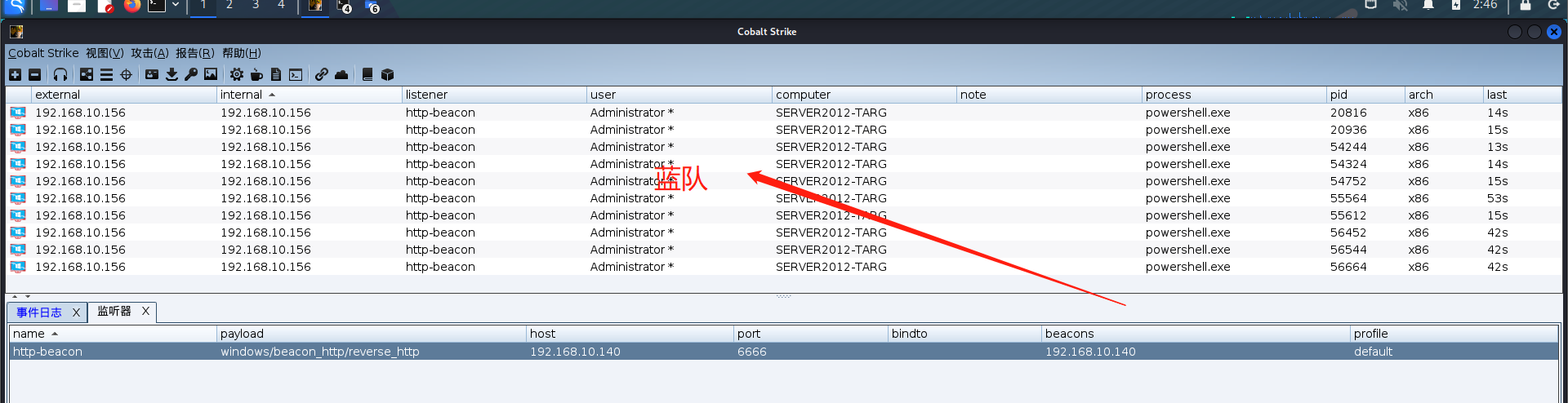This screenshot has height=403, width=1568.
Task: Sort sessions by pid column
Action: 1365,95
